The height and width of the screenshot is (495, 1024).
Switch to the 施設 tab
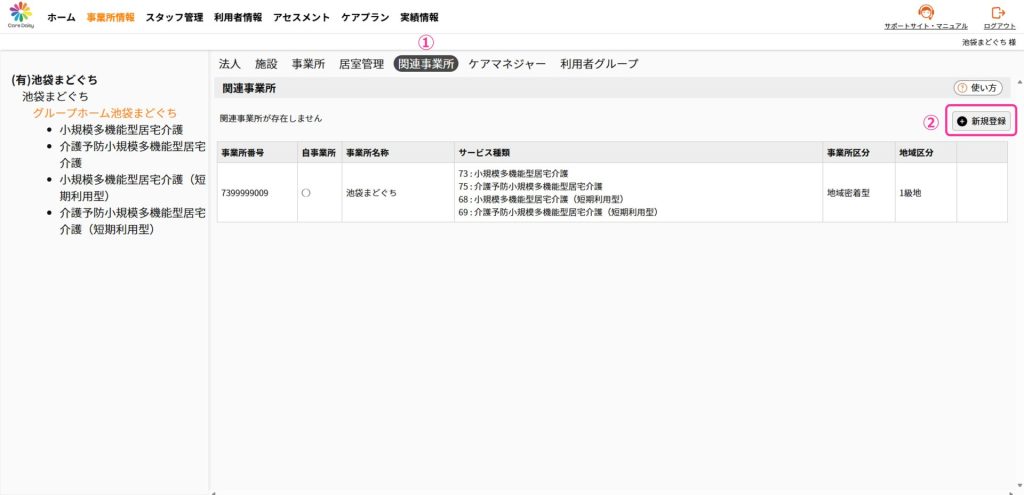point(266,64)
